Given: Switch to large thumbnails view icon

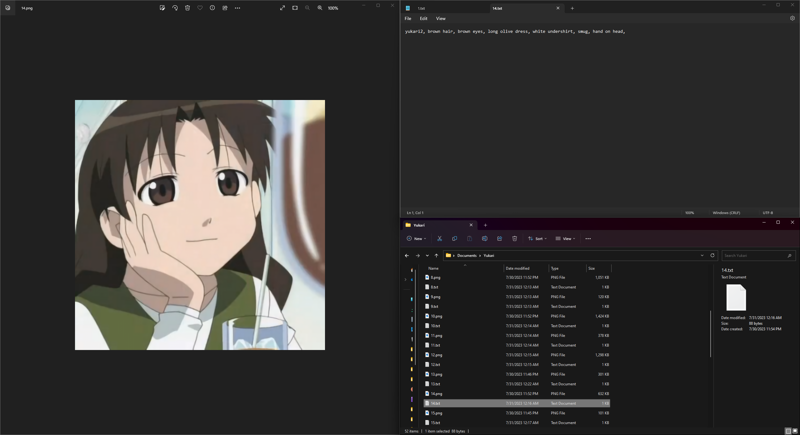Looking at the screenshot, I should click(795, 431).
